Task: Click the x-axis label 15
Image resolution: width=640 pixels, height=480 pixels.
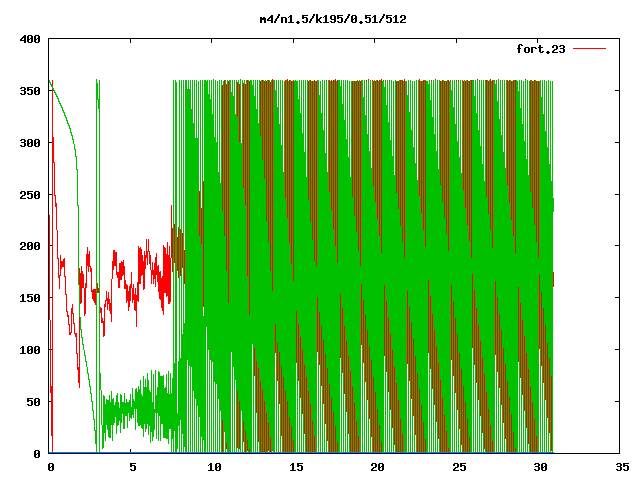Action: point(296,467)
